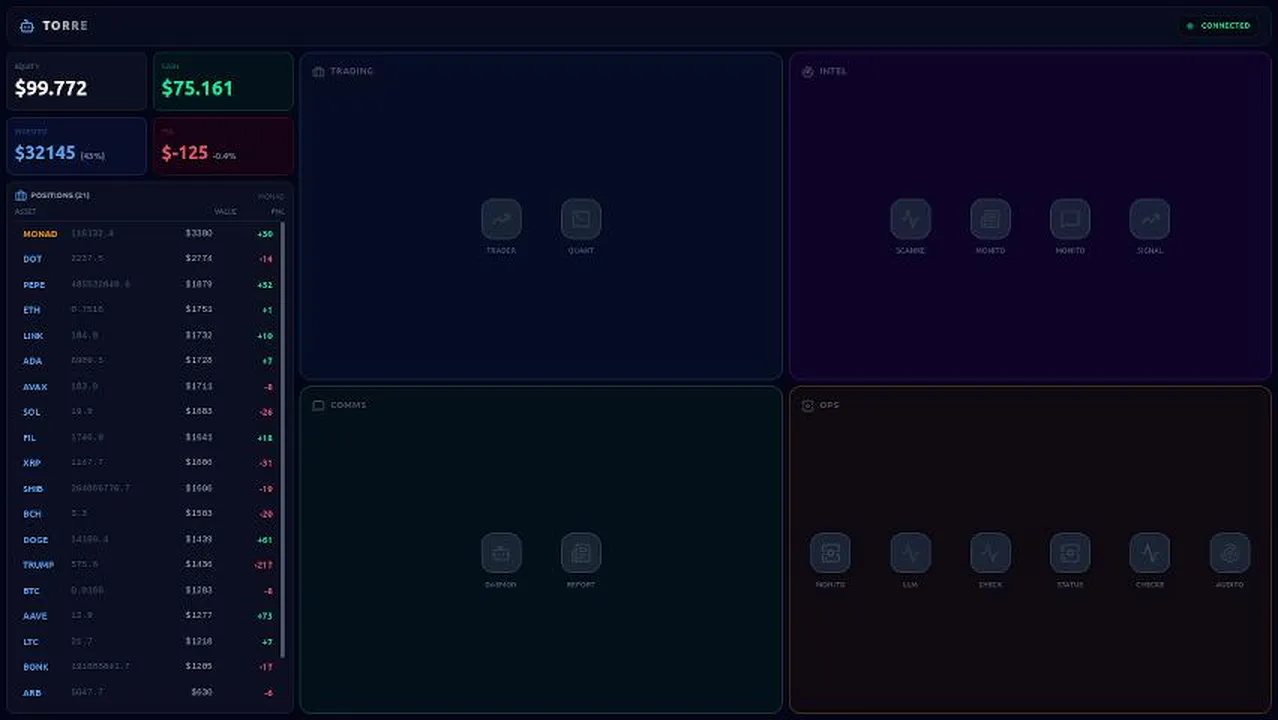Select the MONAD position row
The height and width of the screenshot is (720, 1278).
point(148,233)
